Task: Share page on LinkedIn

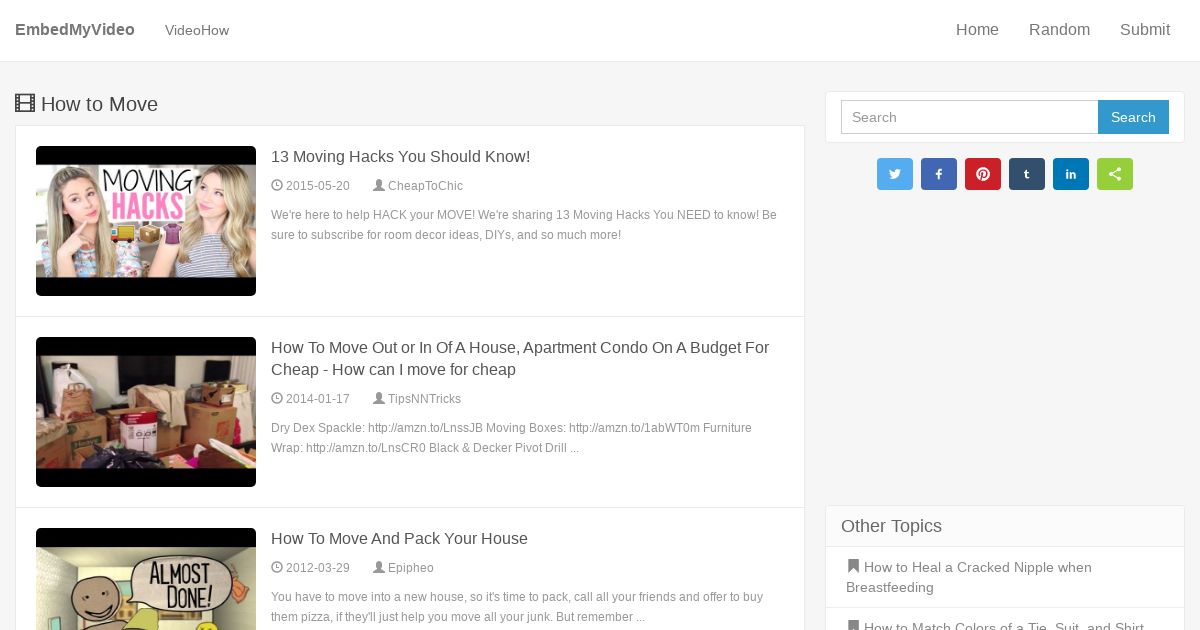Action: (x=1070, y=174)
